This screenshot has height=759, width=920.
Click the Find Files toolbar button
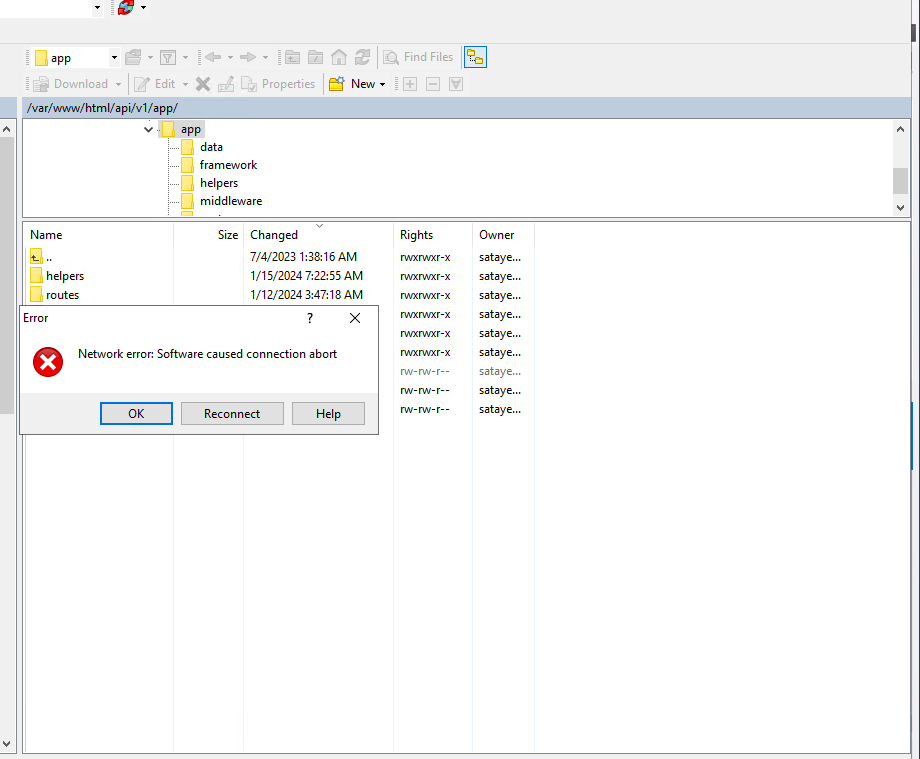click(418, 58)
